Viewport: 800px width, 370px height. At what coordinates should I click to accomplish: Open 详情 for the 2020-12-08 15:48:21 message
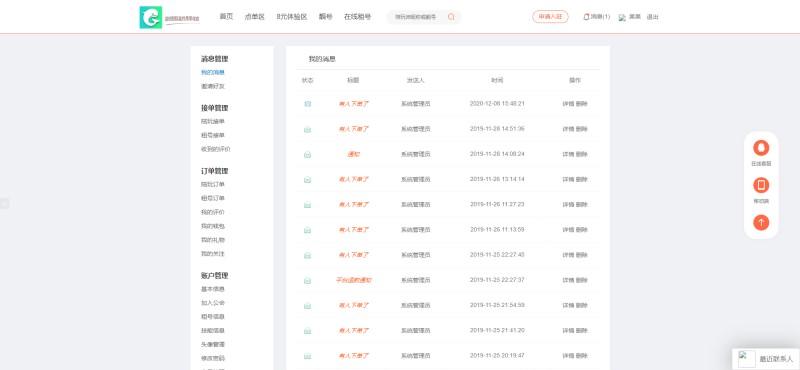click(568, 104)
